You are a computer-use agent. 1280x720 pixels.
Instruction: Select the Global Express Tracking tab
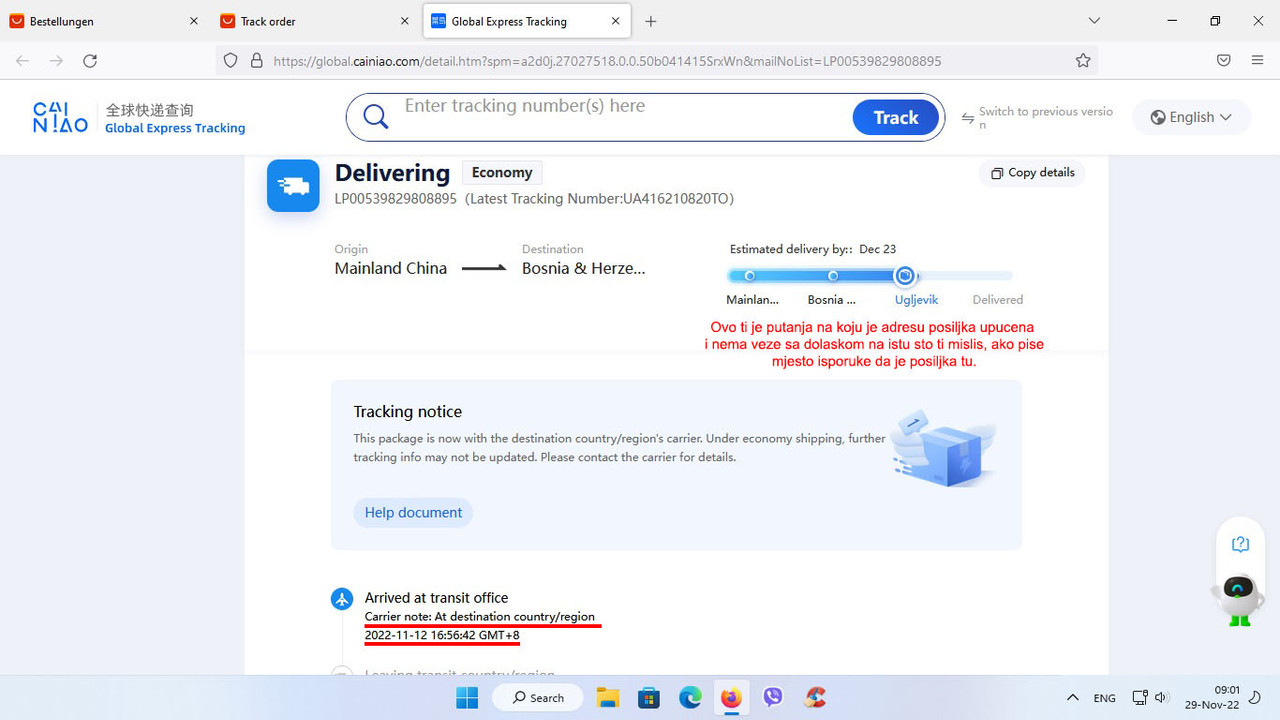tap(527, 21)
